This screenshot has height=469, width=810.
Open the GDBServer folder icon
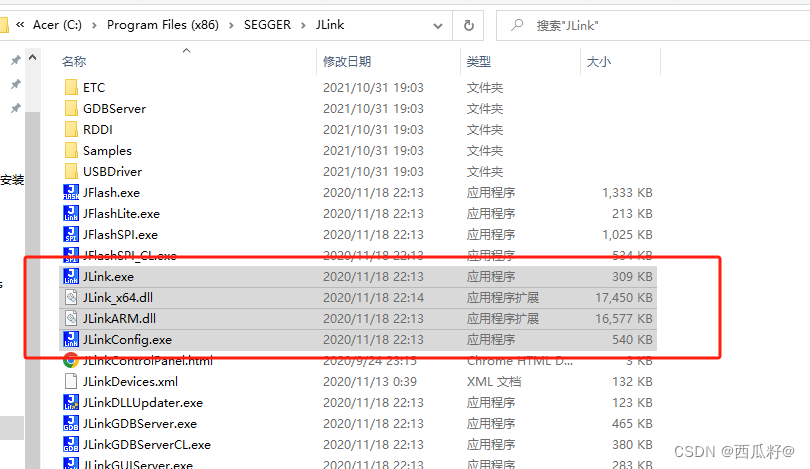click(x=71, y=108)
